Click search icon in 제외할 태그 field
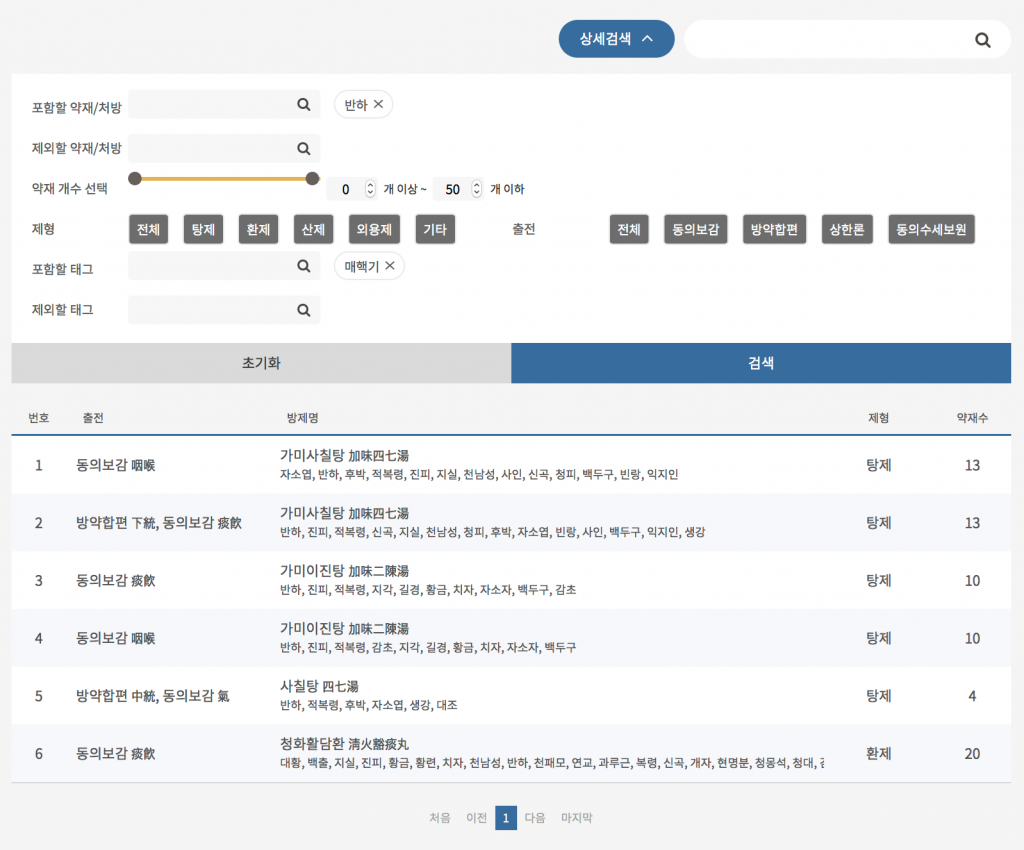Viewport: 1024px width, 850px height. click(303, 310)
